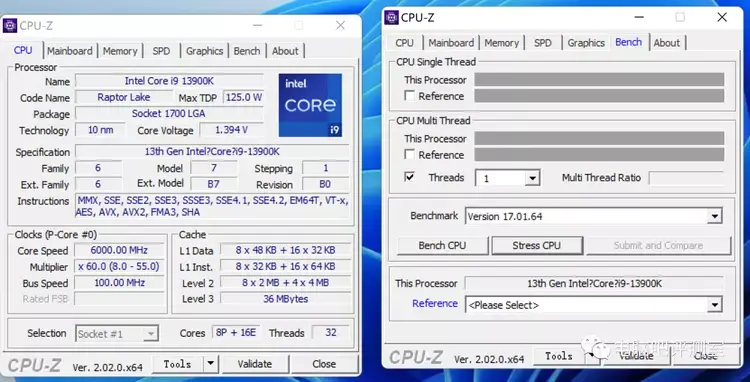
Task: Open Memory tab in right CPU-Z window
Action: point(501,43)
